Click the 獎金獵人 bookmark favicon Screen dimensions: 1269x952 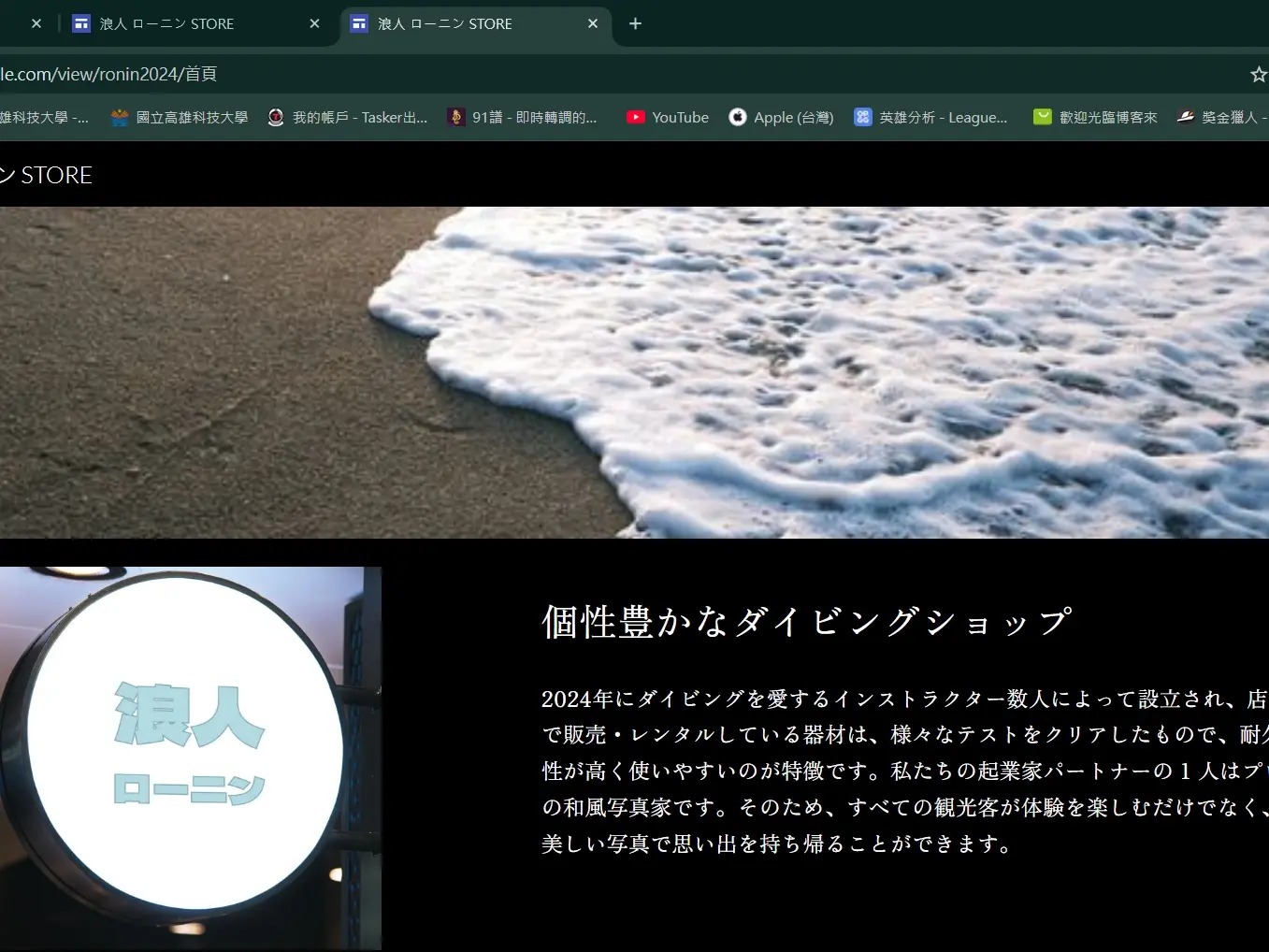tap(1185, 116)
